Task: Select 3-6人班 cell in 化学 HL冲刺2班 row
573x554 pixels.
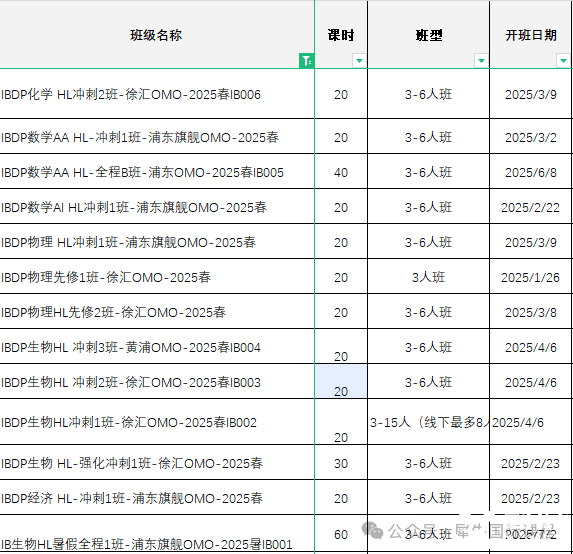Action: 429,94
